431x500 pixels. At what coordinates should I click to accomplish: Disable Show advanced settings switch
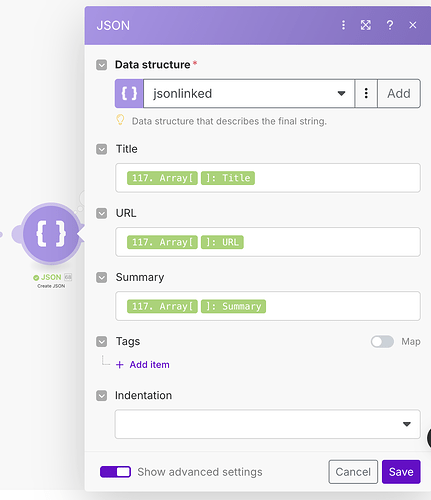pyautogui.click(x=115, y=472)
